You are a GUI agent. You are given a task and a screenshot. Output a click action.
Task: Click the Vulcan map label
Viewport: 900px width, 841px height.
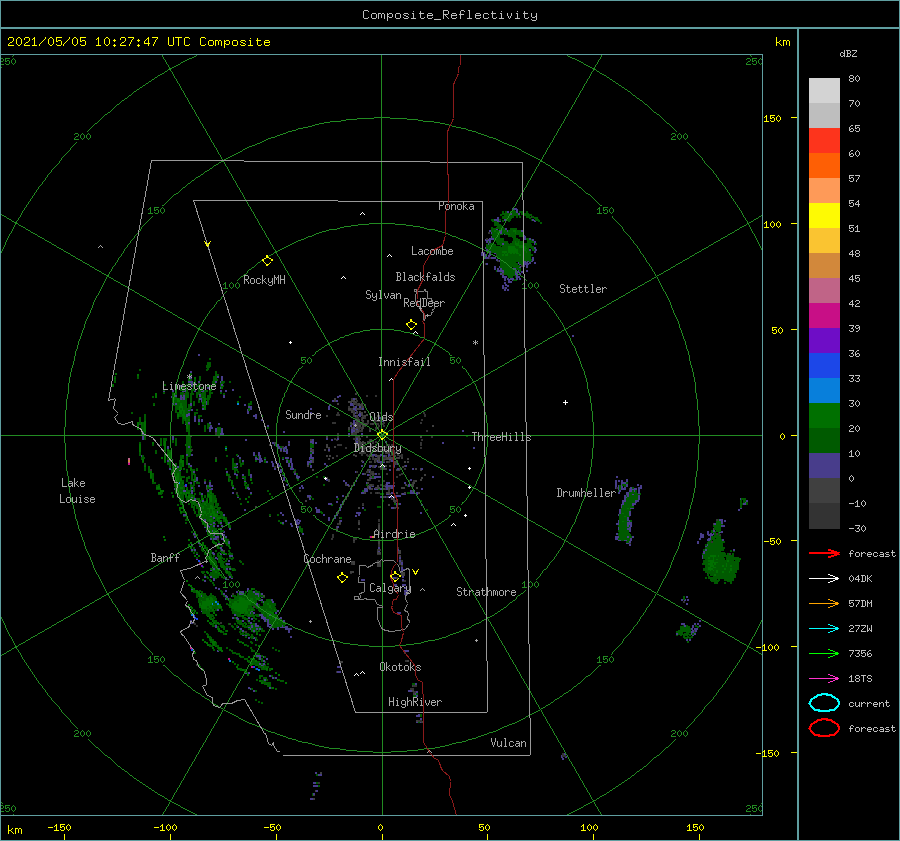(509, 743)
